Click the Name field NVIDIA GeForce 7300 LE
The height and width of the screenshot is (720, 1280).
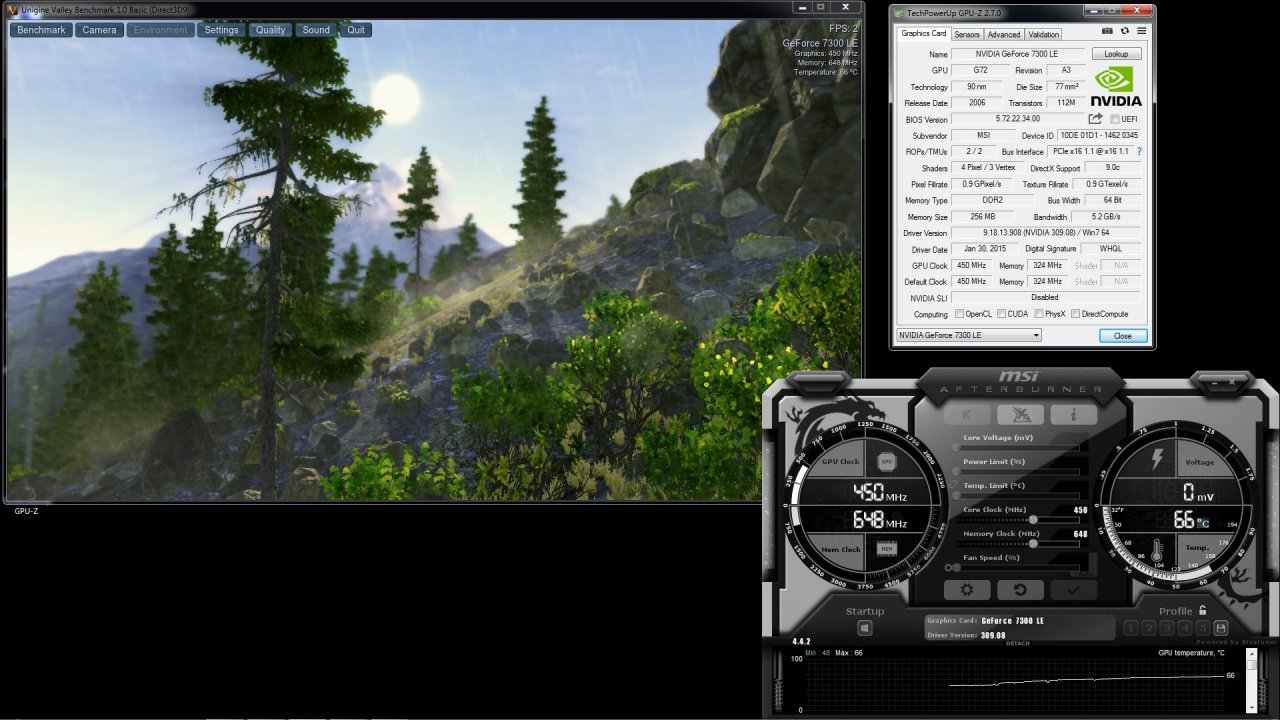point(1018,54)
